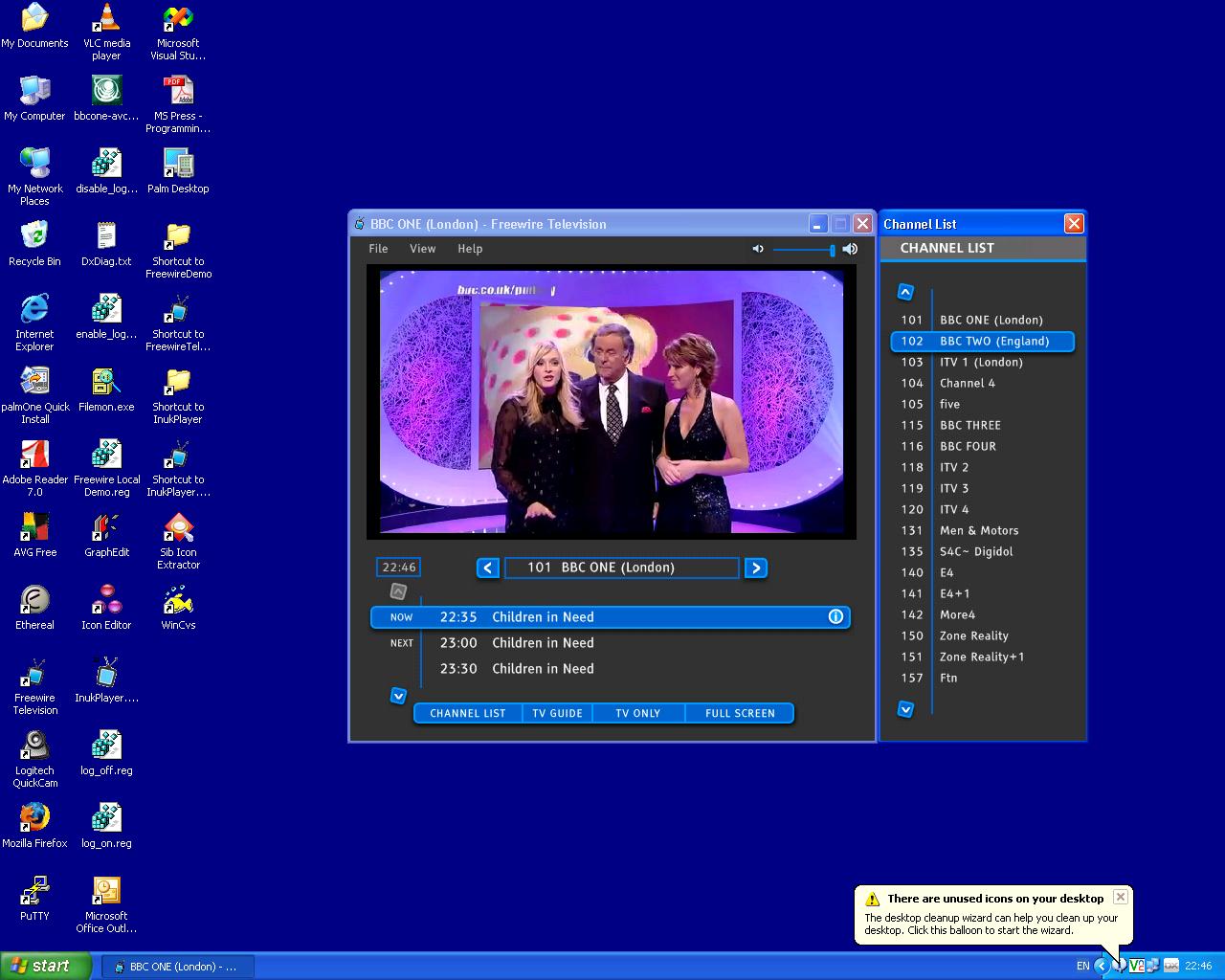
Task: Select channel 116 BBC FOUR
Action: pyautogui.click(x=982, y=447)
